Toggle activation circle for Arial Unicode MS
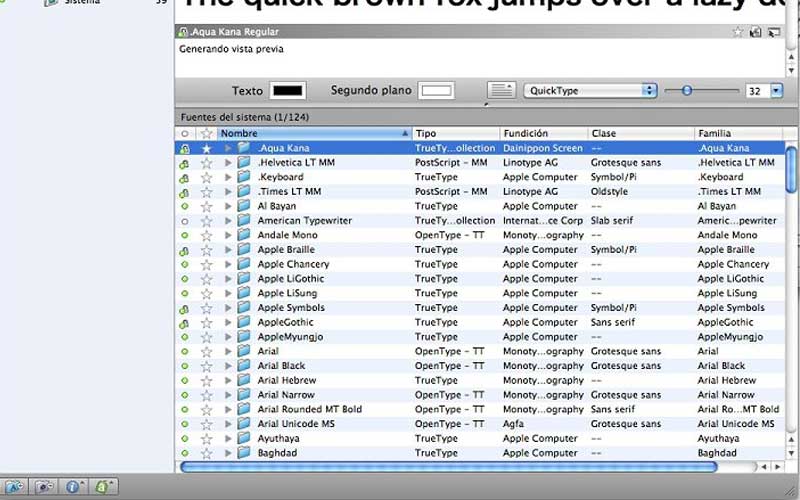This screenshot has height=500, width=800. [x=185, y=424]
